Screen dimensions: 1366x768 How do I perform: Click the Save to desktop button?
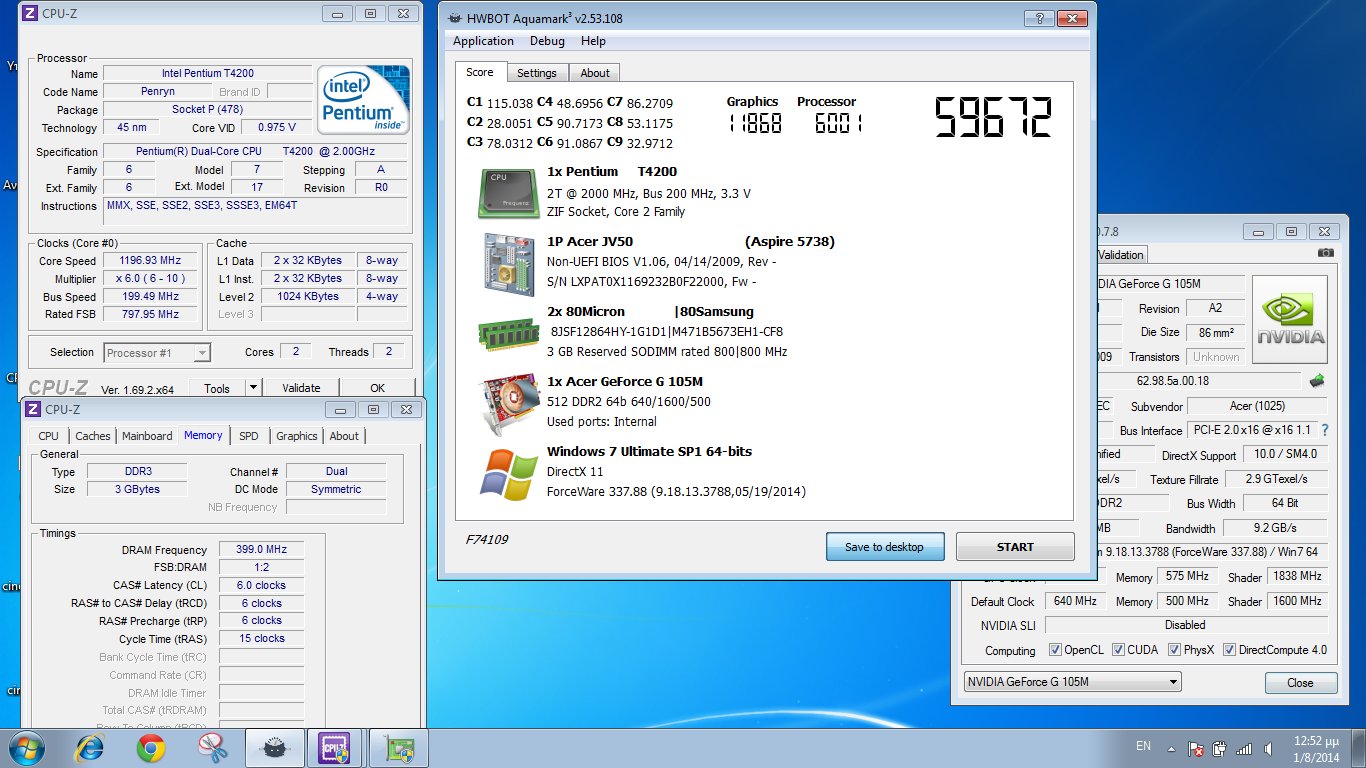point(885,547)
